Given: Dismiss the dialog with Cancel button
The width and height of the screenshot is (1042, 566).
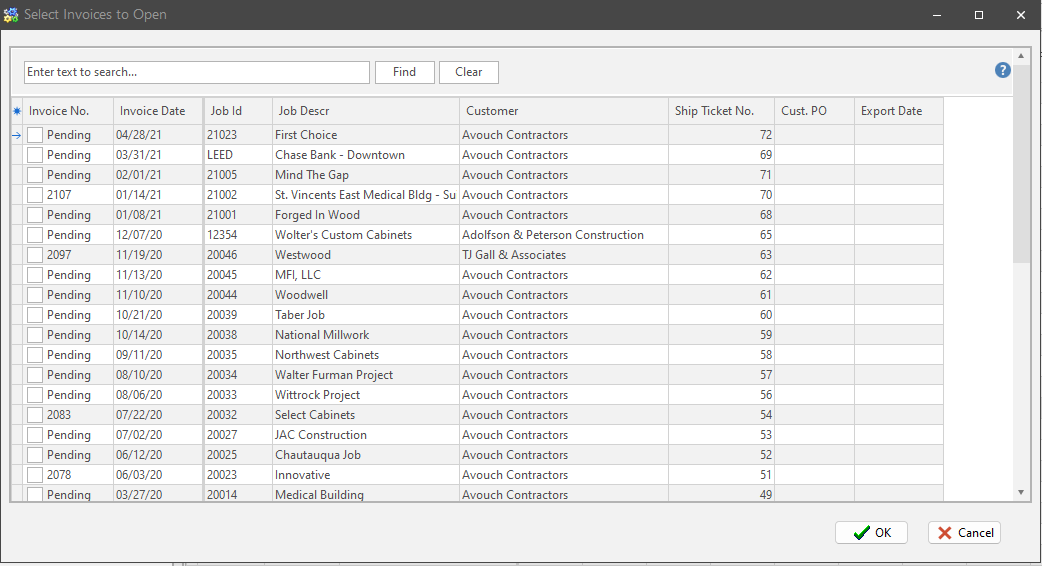Looking at the screenshot, I should [x=964, y=533].
